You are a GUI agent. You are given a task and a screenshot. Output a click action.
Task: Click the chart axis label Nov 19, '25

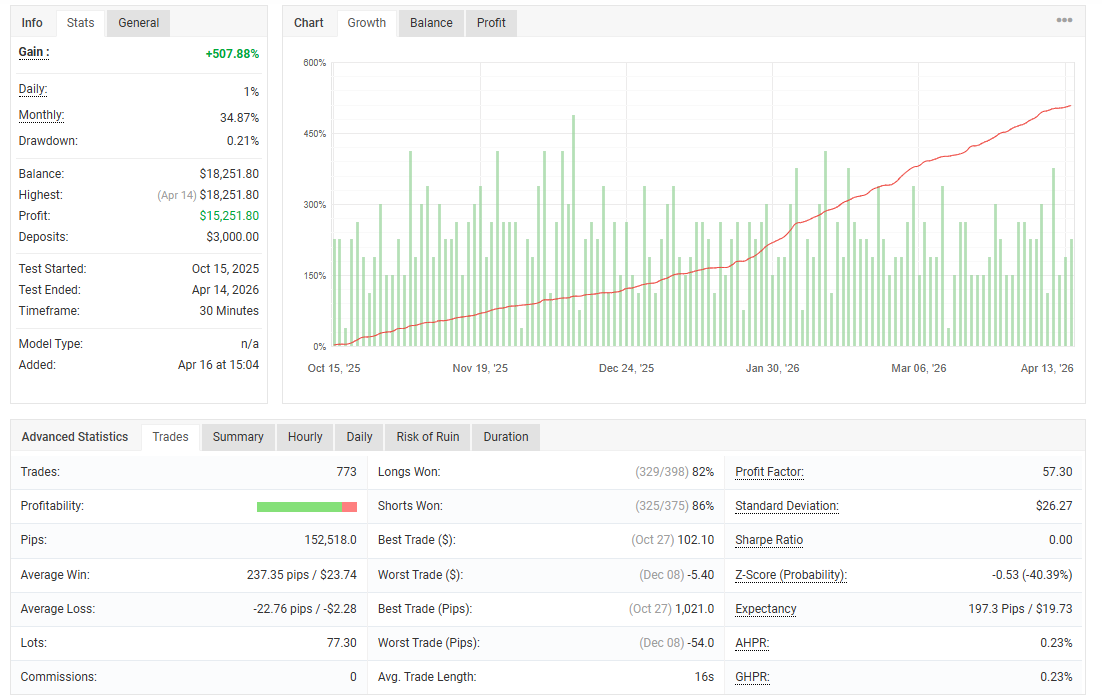480,368
